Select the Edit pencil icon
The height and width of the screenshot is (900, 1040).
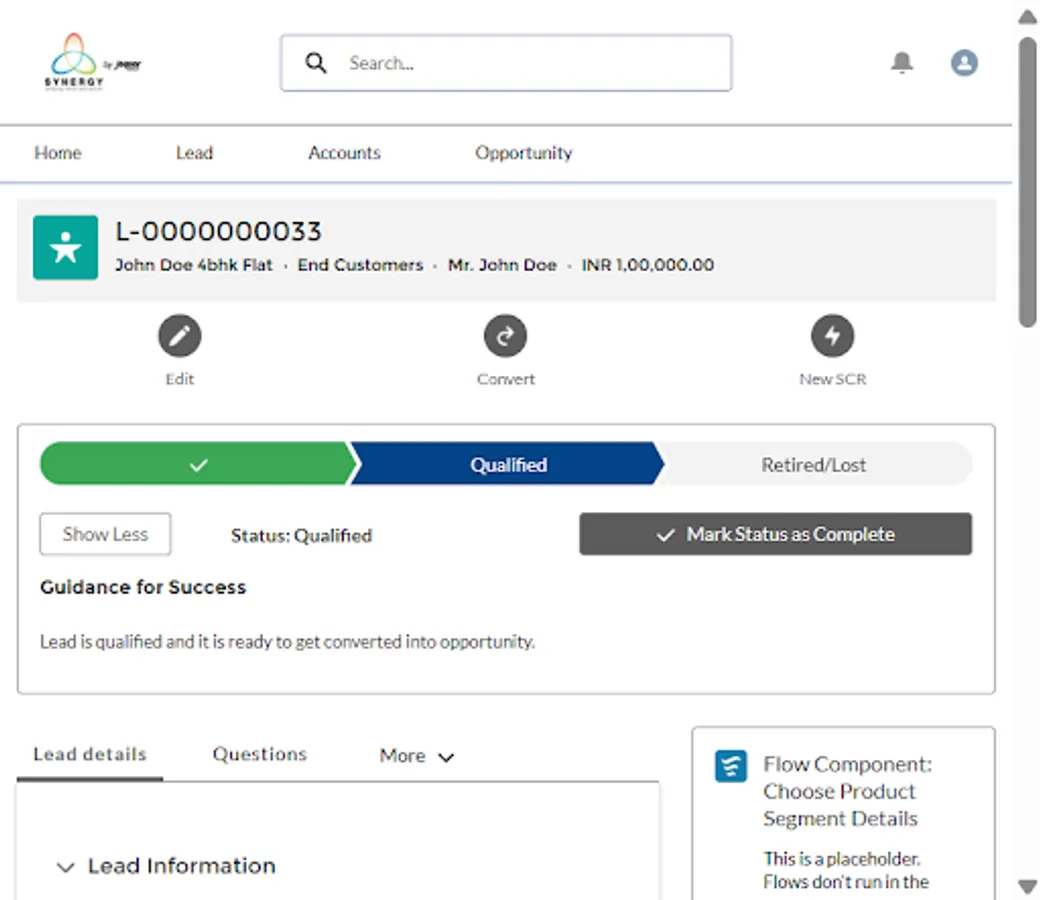point(179,336)
